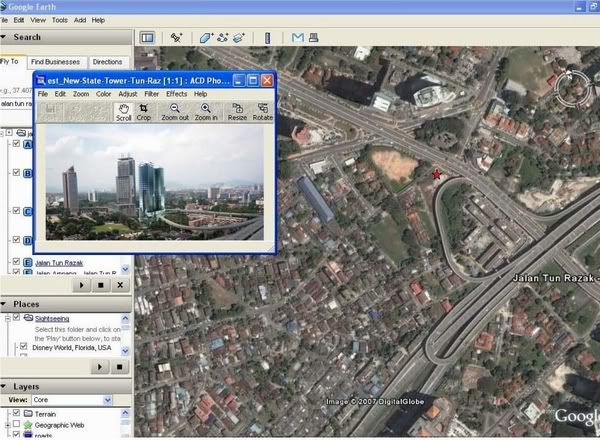Click the Add Placemark pushpin icon
Screen dimensions: 600x440
click(177, 38)
